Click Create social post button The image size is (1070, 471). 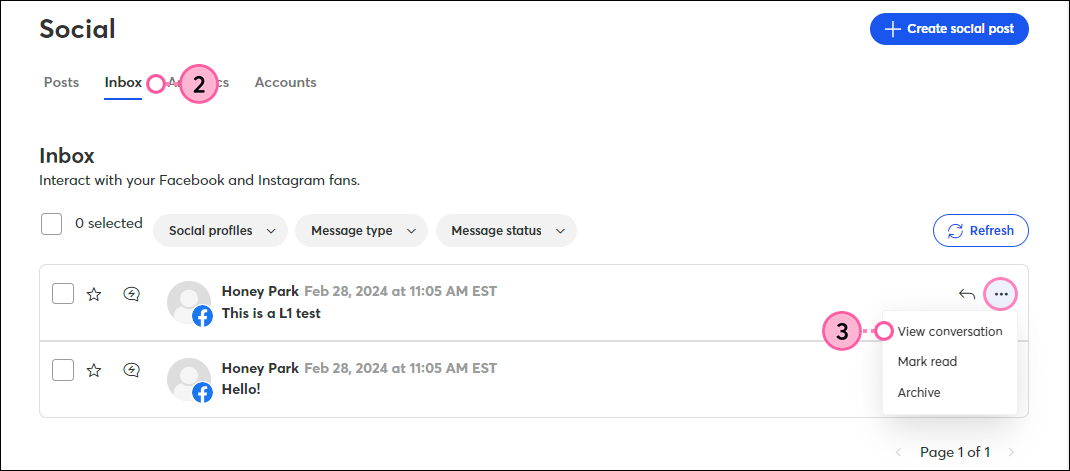949,29
